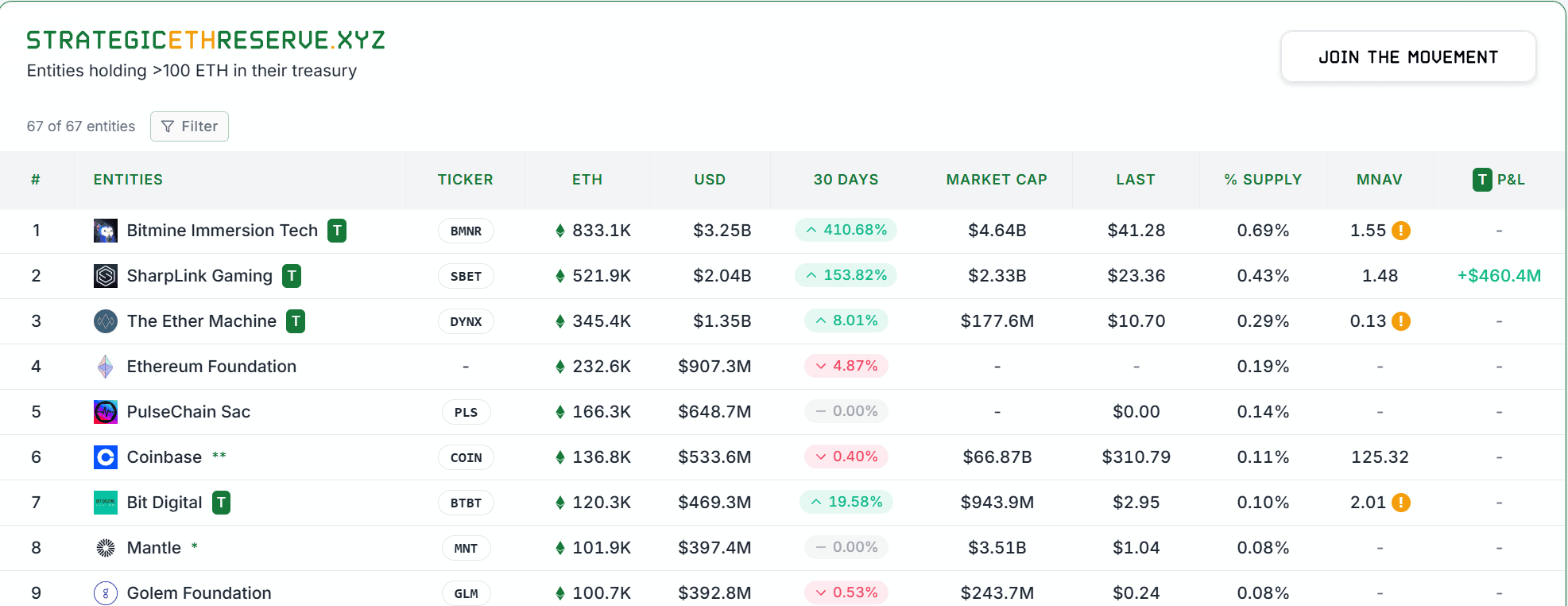Sort by the MARKET CAP column header
Viewport: 1568px width, 606px height.
click(996, 180)
